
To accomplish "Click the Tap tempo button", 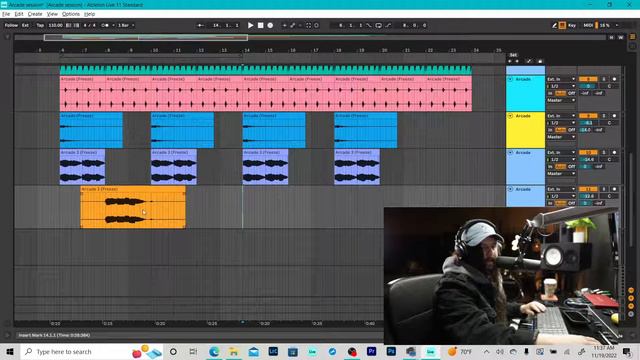I will [x=40, y=25].
